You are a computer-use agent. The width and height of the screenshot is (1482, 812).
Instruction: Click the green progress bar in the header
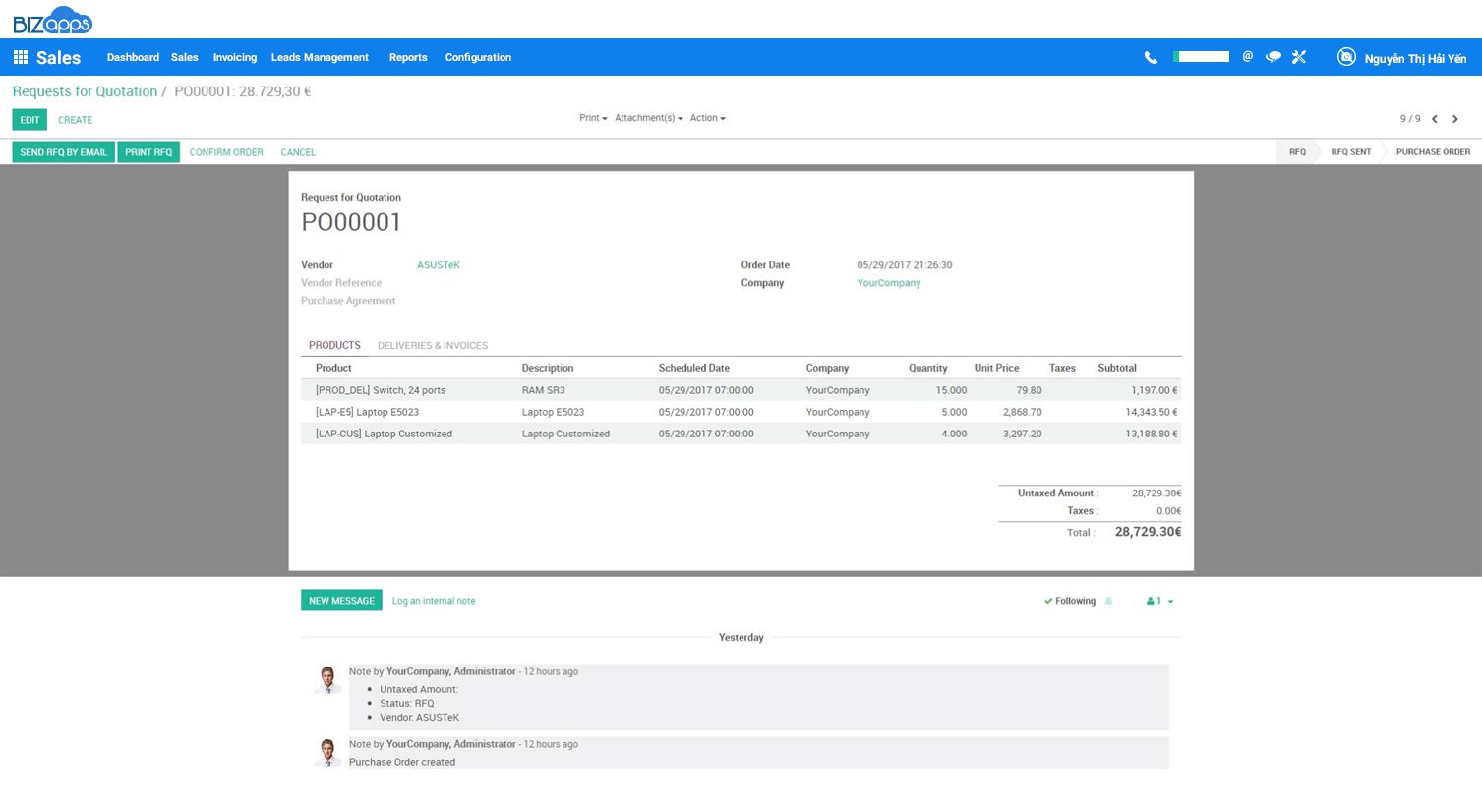(x=1201, y=56)
